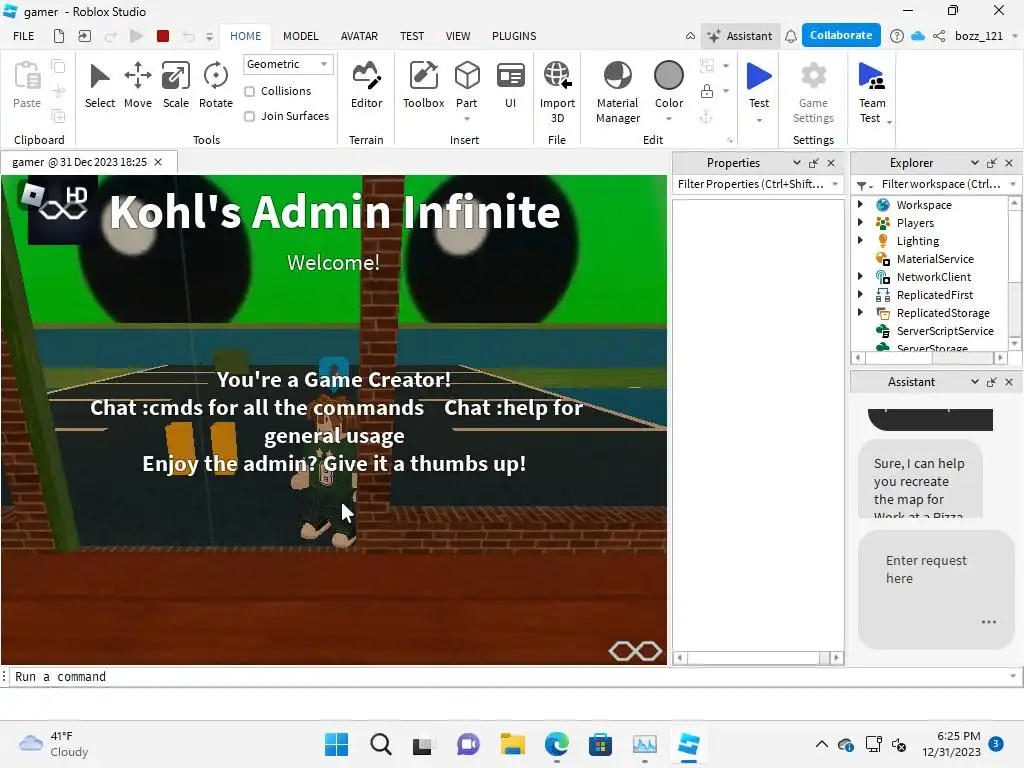
Task: Click the weather widget showing 41°F
Action: click(x=54, y=744)
